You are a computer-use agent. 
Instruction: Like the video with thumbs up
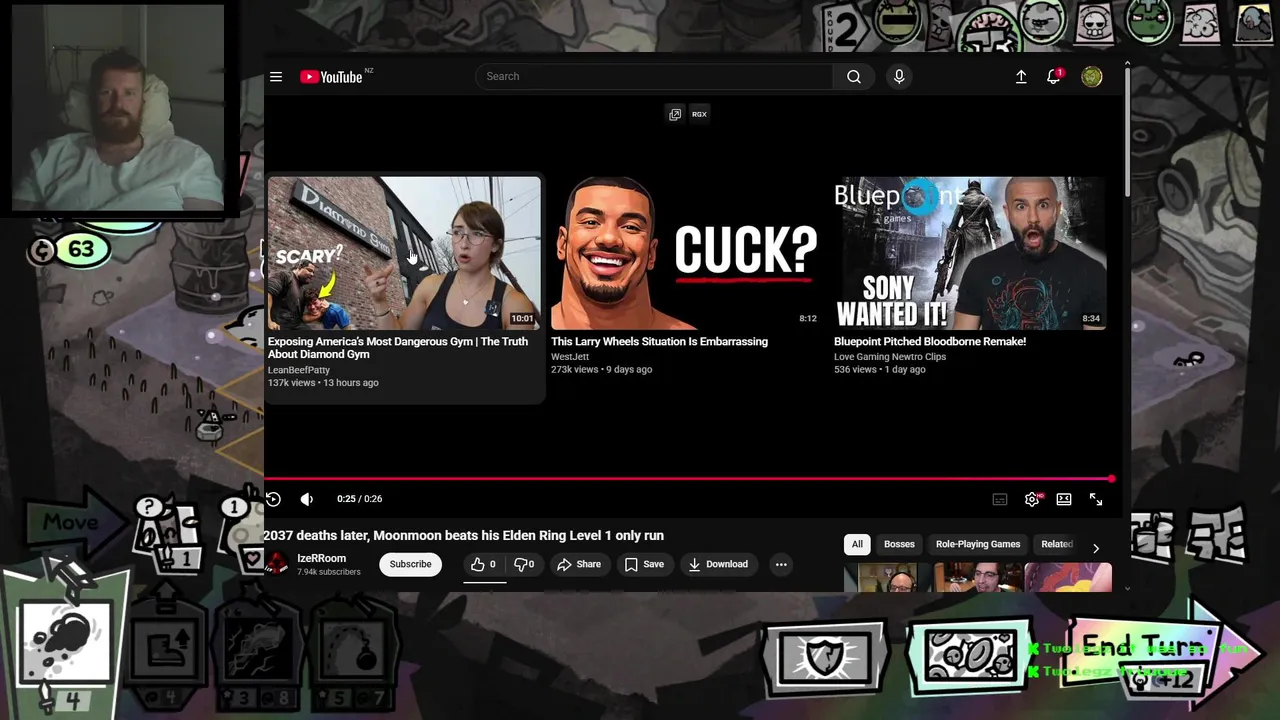point(484,564)
